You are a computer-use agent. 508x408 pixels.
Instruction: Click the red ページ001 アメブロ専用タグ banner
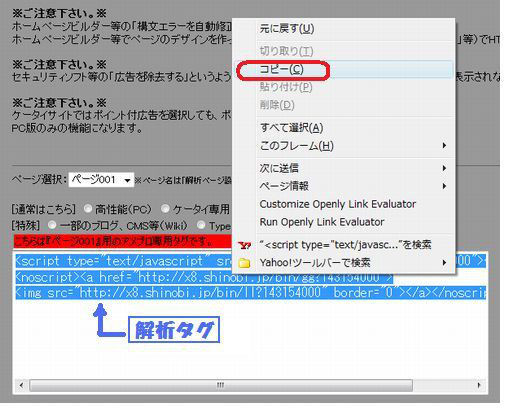point(122,241)
